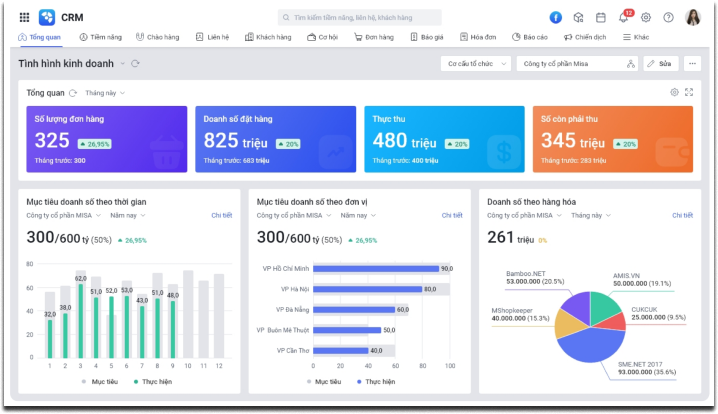Open notifications bell with red badge
Viewport: 718px width, 414px height.
[x=624, y=17]
